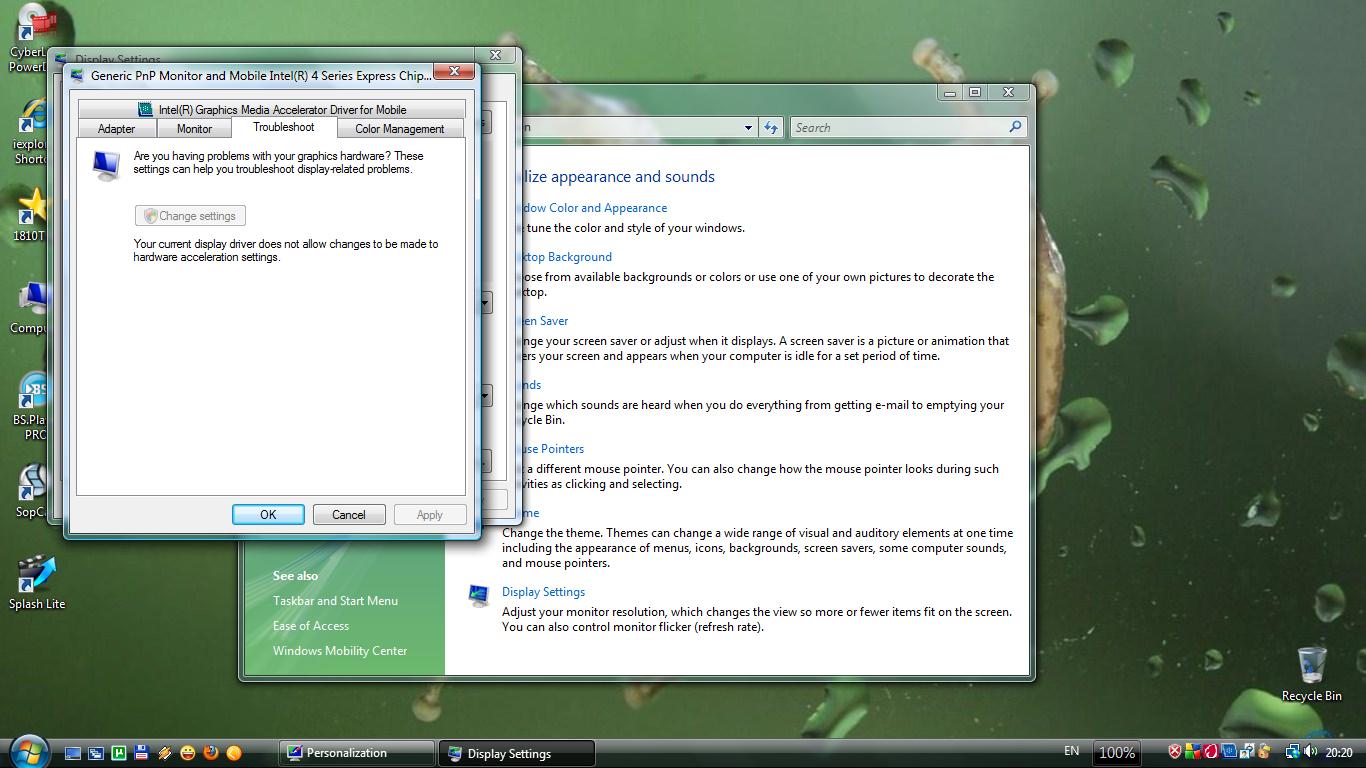1366x768 pixels.
Task: Click the 'See also' heading in the sidebar
Action: point(295,576)
